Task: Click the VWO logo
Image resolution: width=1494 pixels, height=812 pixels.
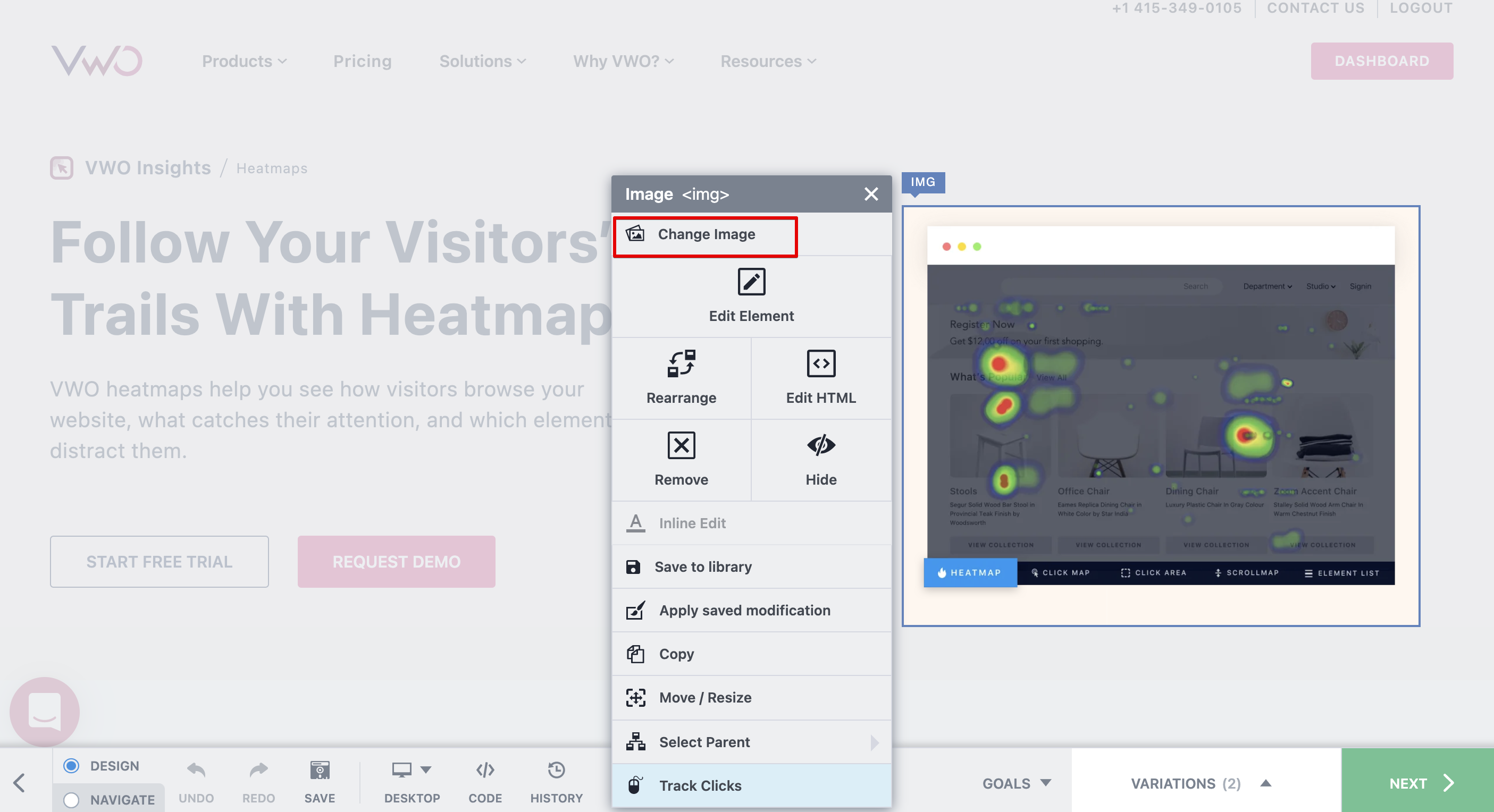Action: tap(96, 60)
